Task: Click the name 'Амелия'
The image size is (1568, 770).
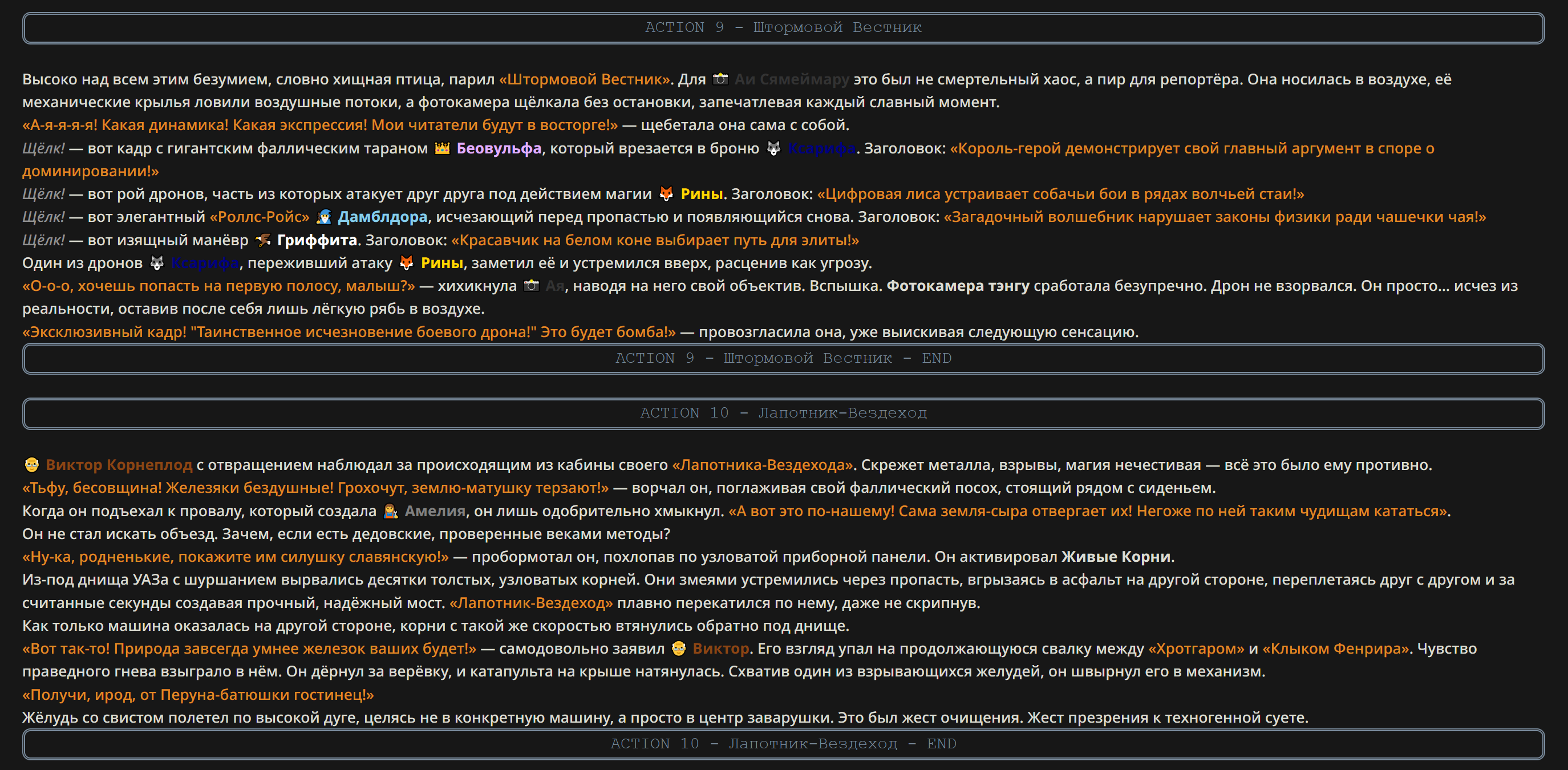Action: (x=435, y=511)
